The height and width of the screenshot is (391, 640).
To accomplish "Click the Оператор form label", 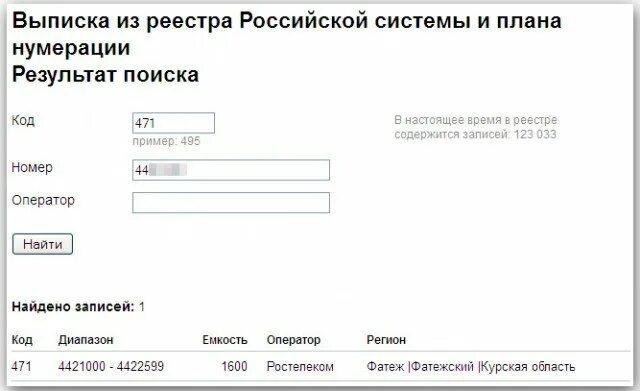I will tap(43, 200).
